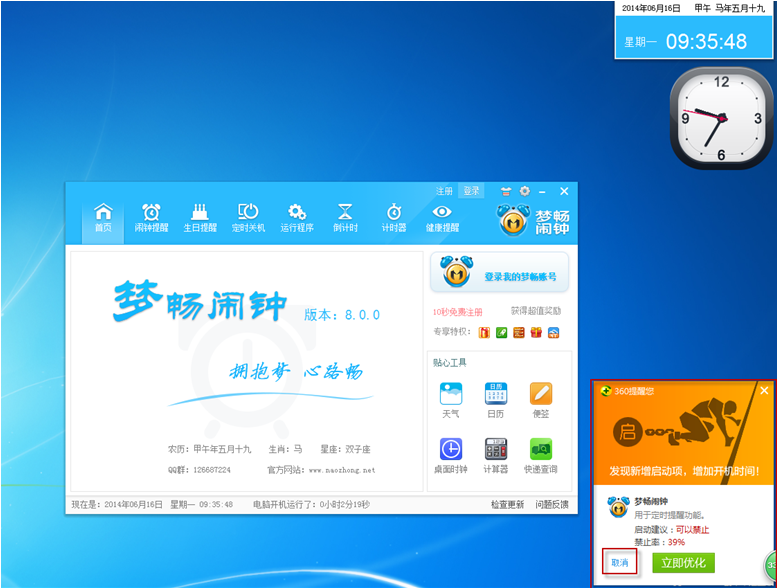
Task: Click 立即优化 optimize button in 360 popup
Action: 683,563
